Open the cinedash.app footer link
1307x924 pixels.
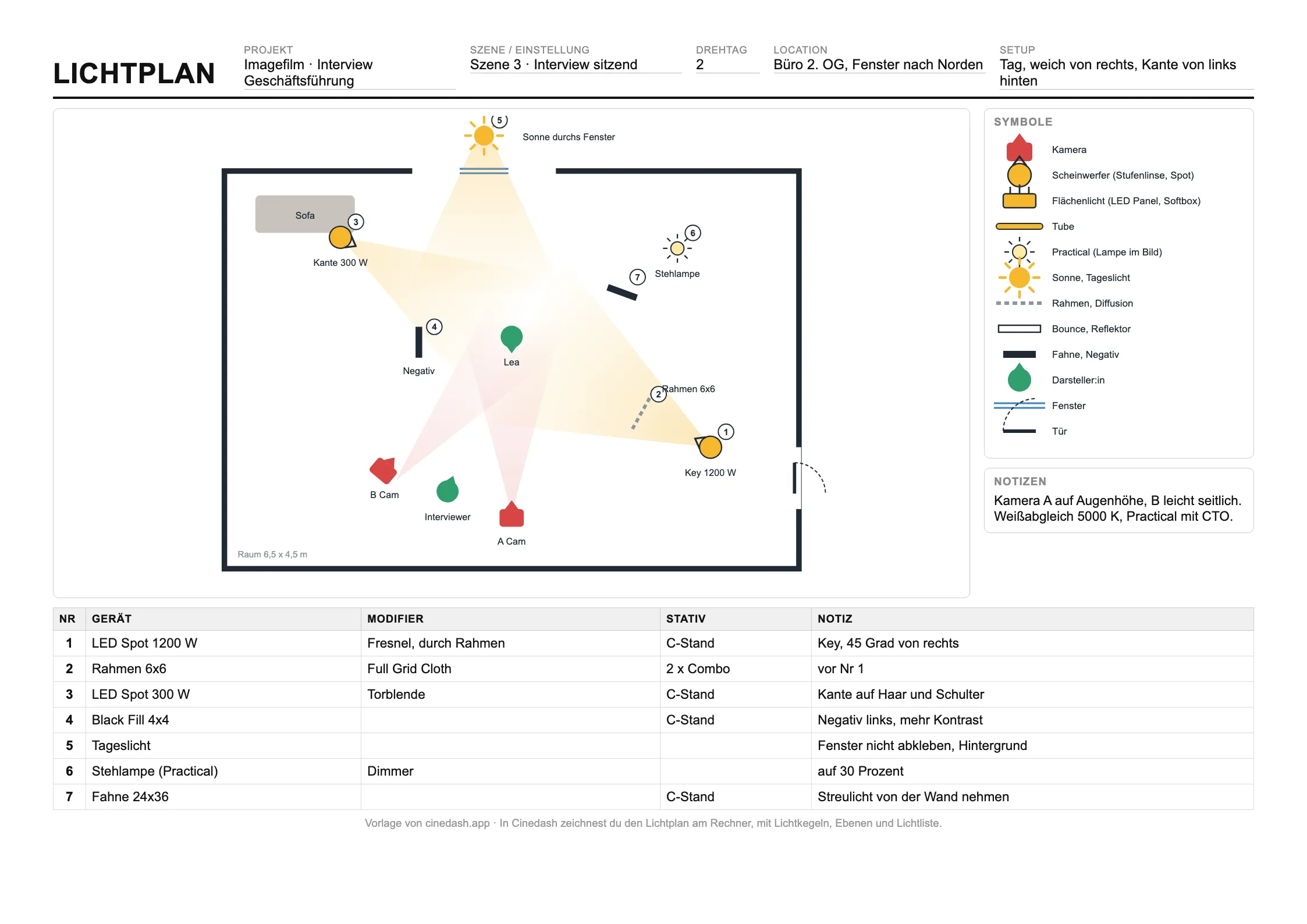tap(457, 823)
